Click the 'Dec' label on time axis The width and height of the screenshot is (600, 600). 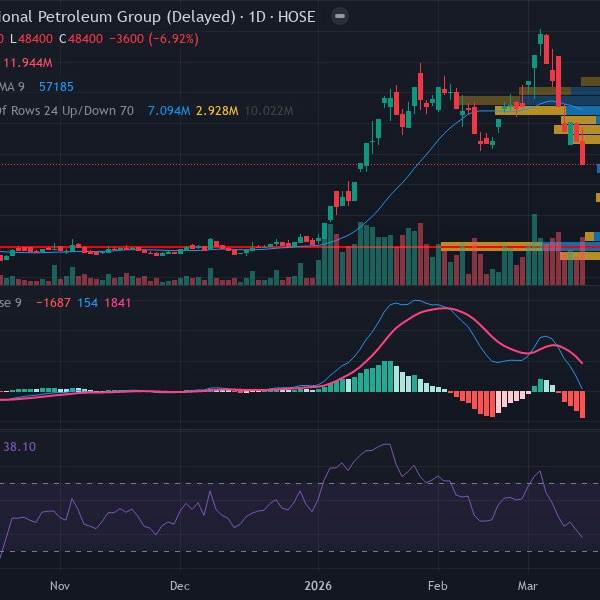click(180, 586)
